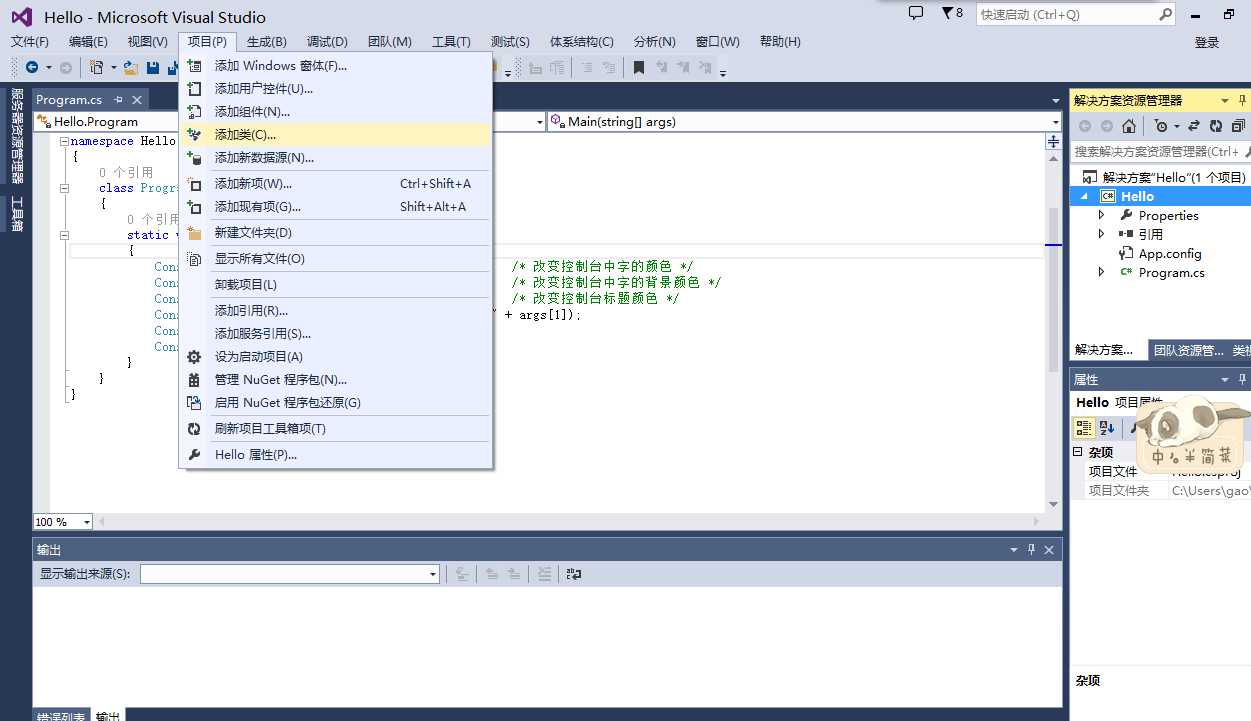
Task: Open the 工具(T) menu
Action: (x=451, y=42)
